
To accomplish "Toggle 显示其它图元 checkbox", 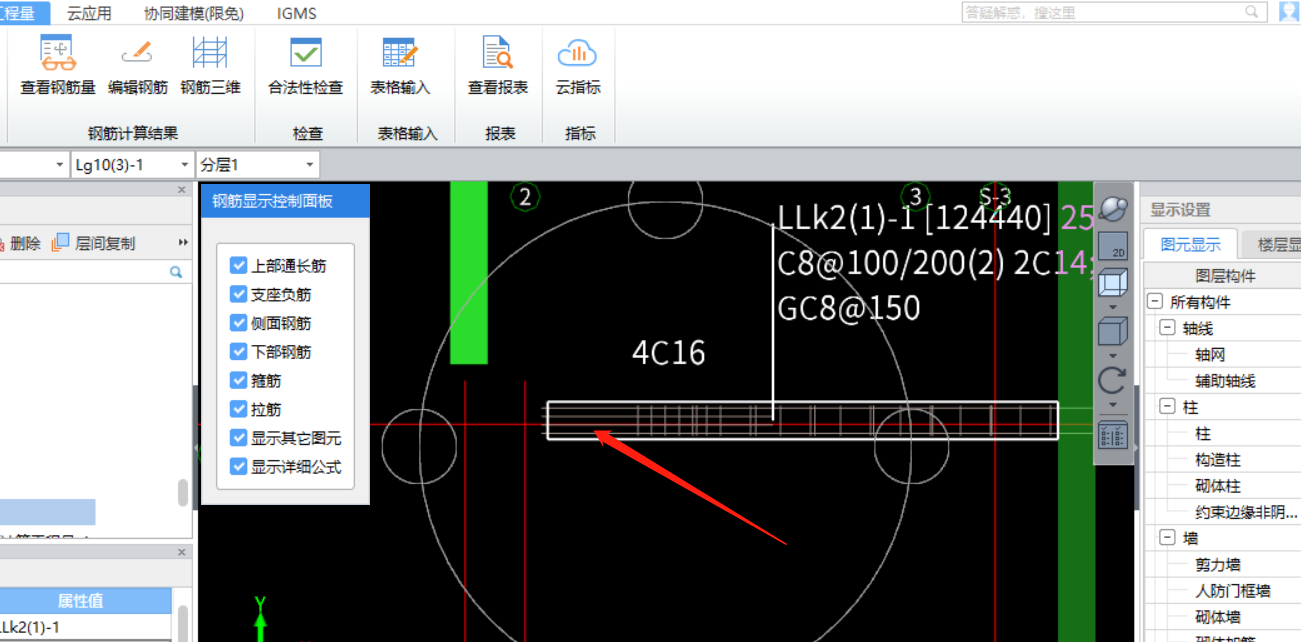I will (238, 437).
